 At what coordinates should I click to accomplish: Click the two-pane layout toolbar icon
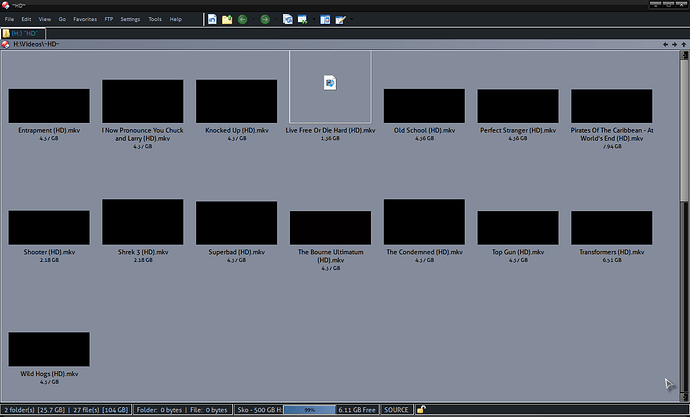pos(325,19)
